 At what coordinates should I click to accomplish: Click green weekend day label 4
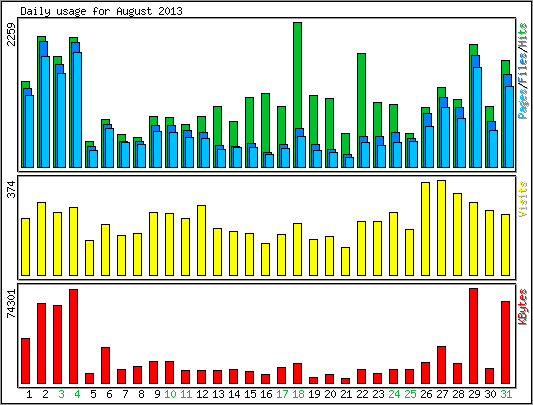(x=77, y=394)
